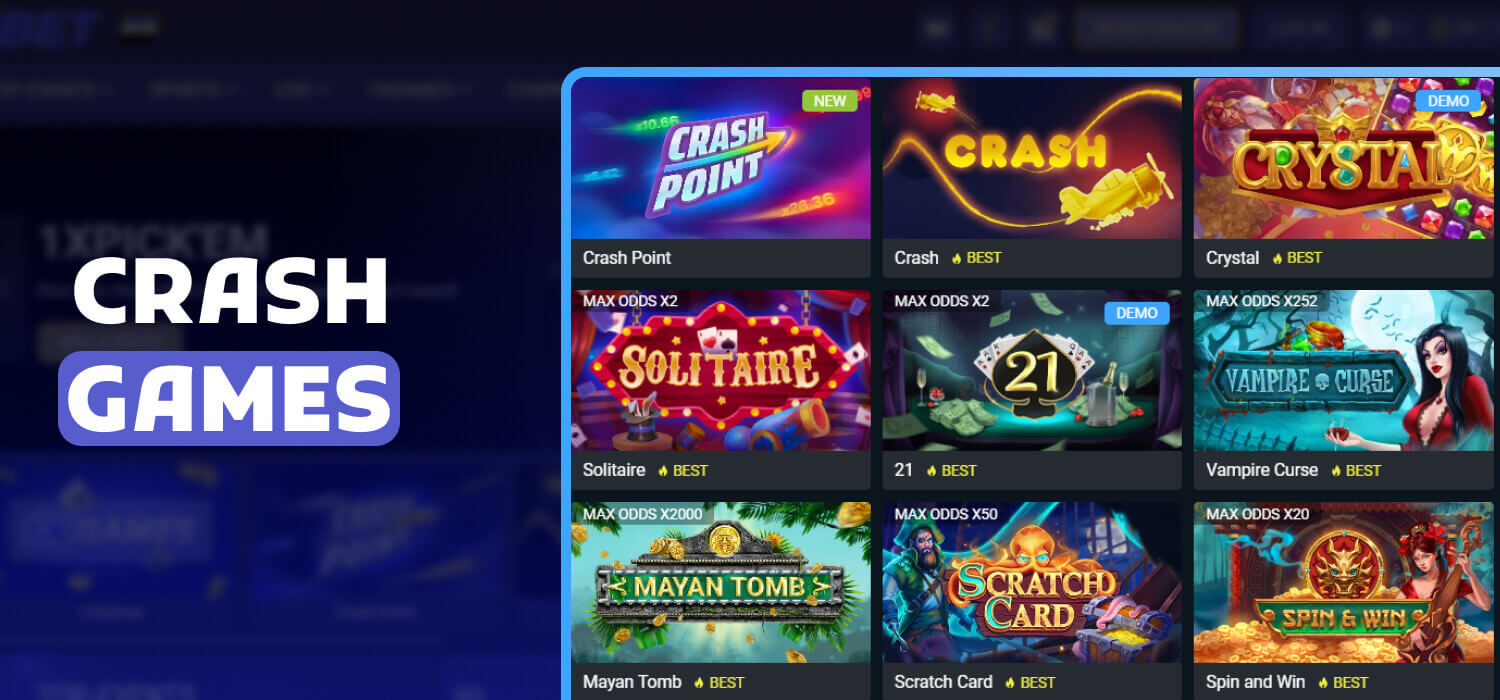Launch the 21 card game thumbnail

tap(1032, 370)
